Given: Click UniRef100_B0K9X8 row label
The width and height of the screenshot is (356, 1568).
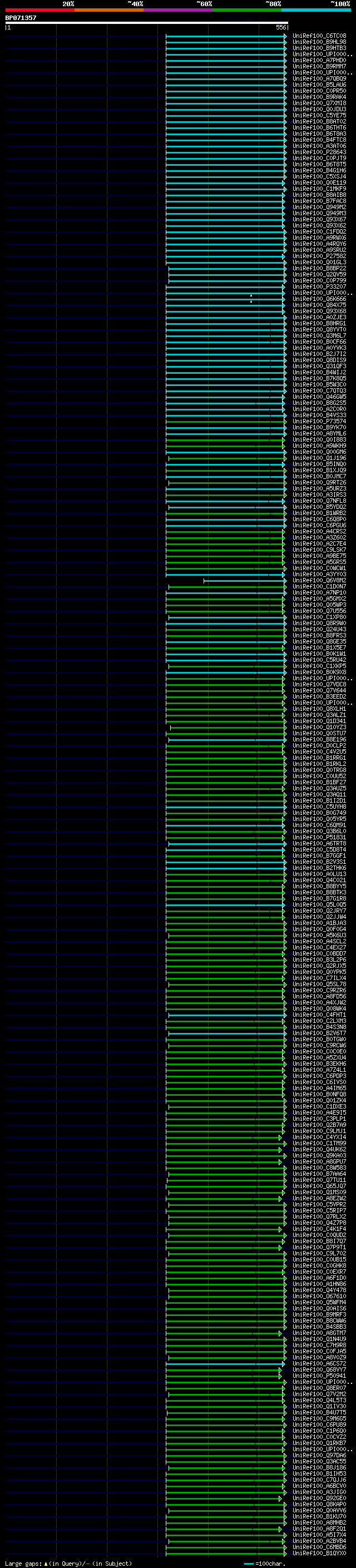Looking at the screenshot, I should [319, 672].
